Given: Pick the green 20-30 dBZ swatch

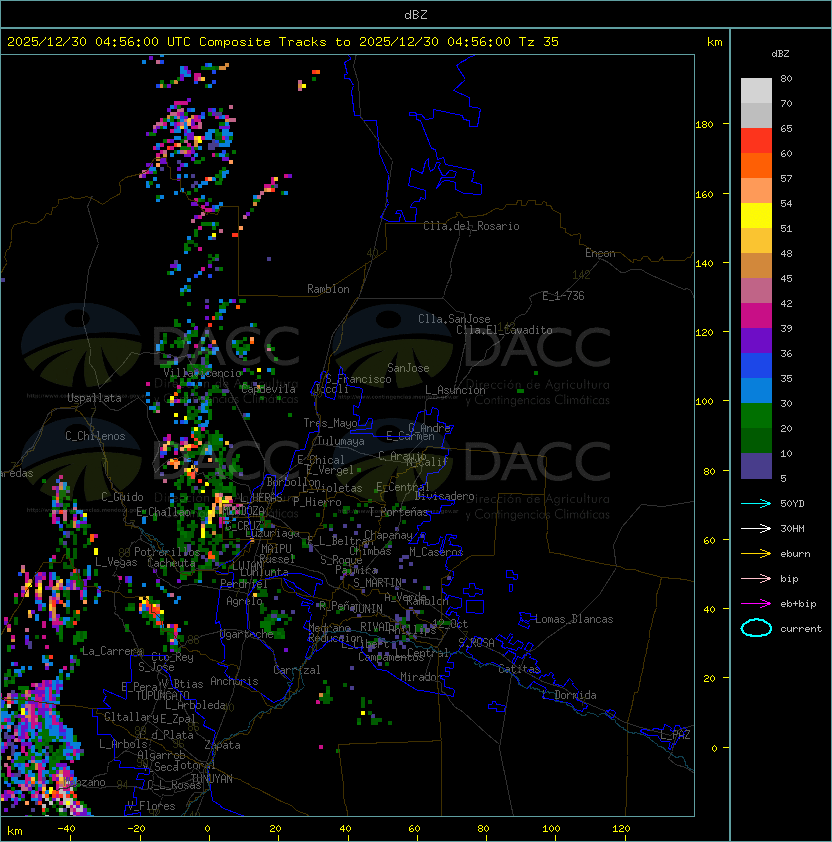Looking at the screenshot, I should 756,416.
